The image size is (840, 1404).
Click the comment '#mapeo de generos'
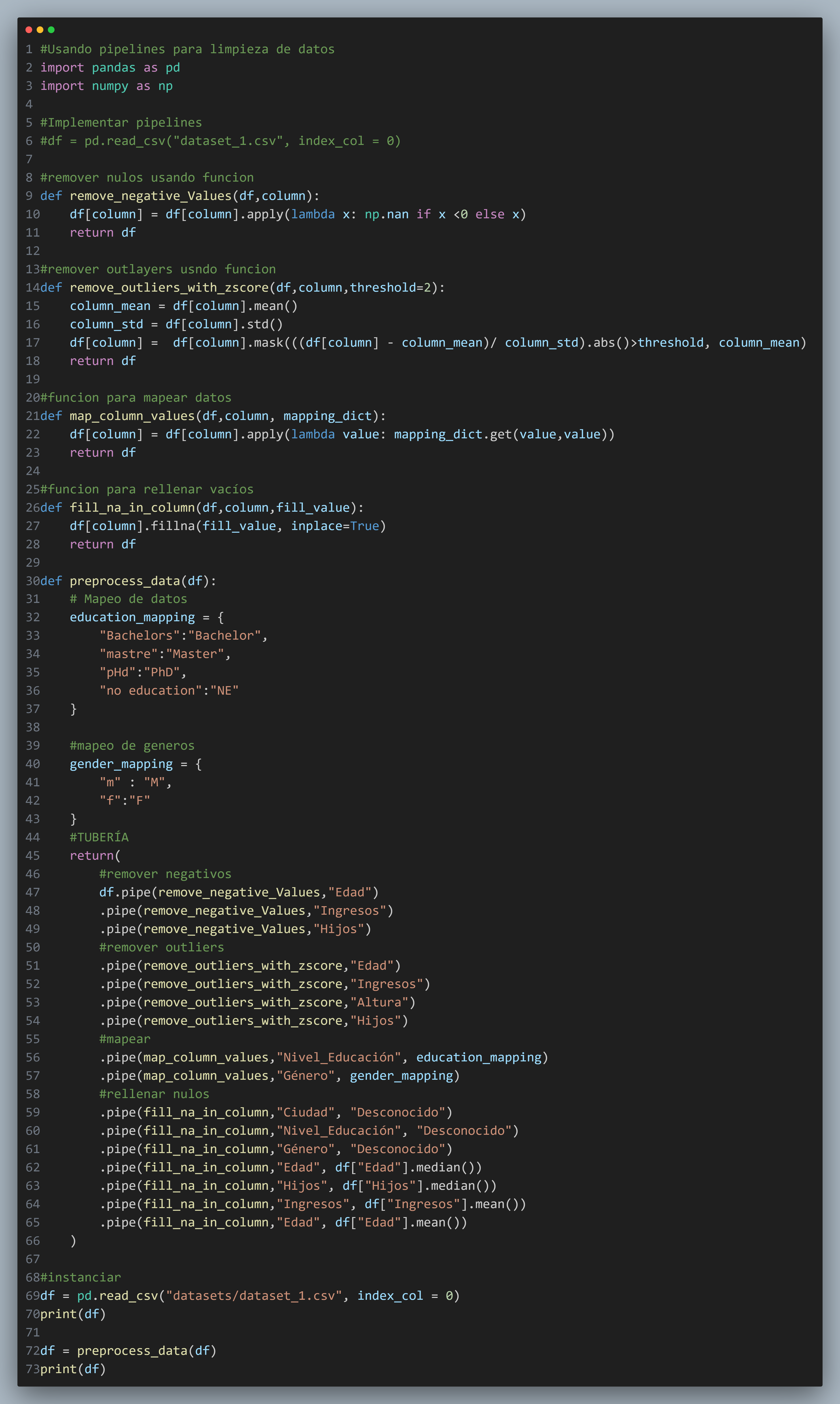(133, 745)
